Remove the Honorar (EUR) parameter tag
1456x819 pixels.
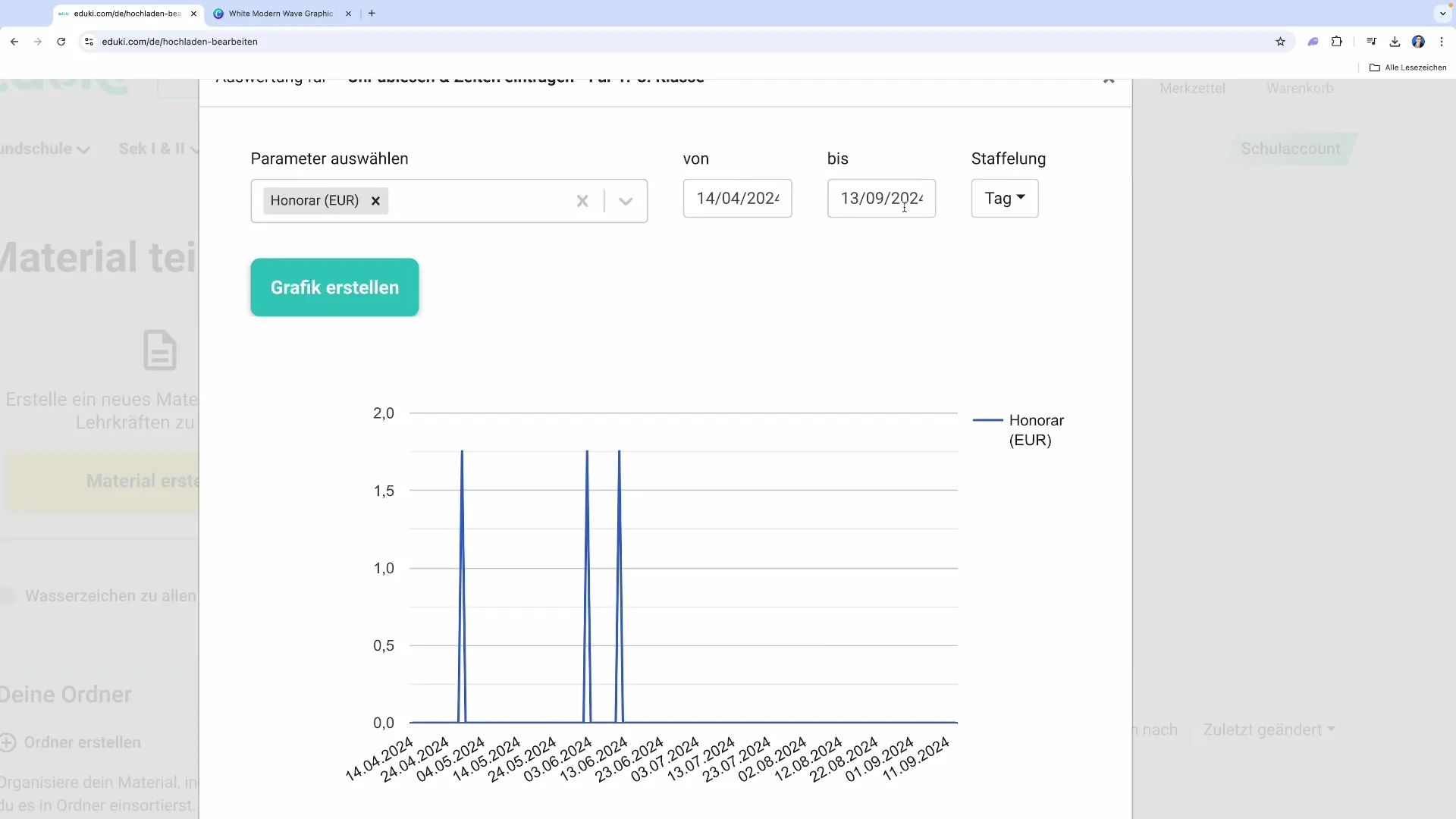tap(375, 201)
